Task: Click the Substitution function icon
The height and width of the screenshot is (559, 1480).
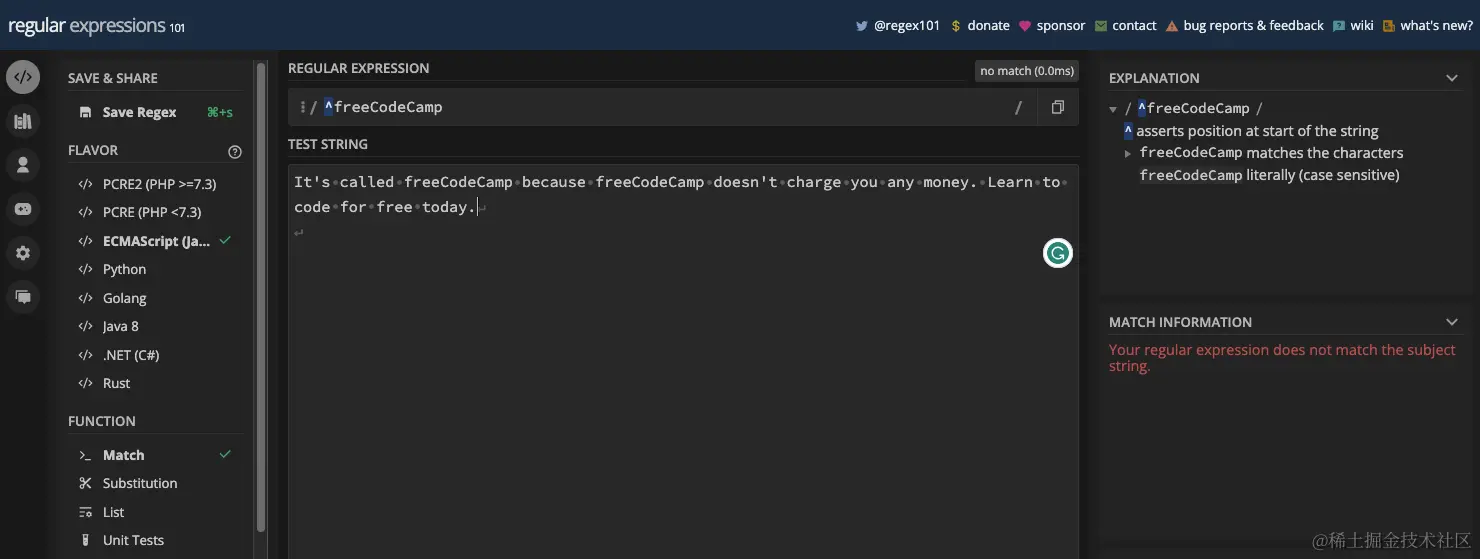Action: [x=85, y=483]
